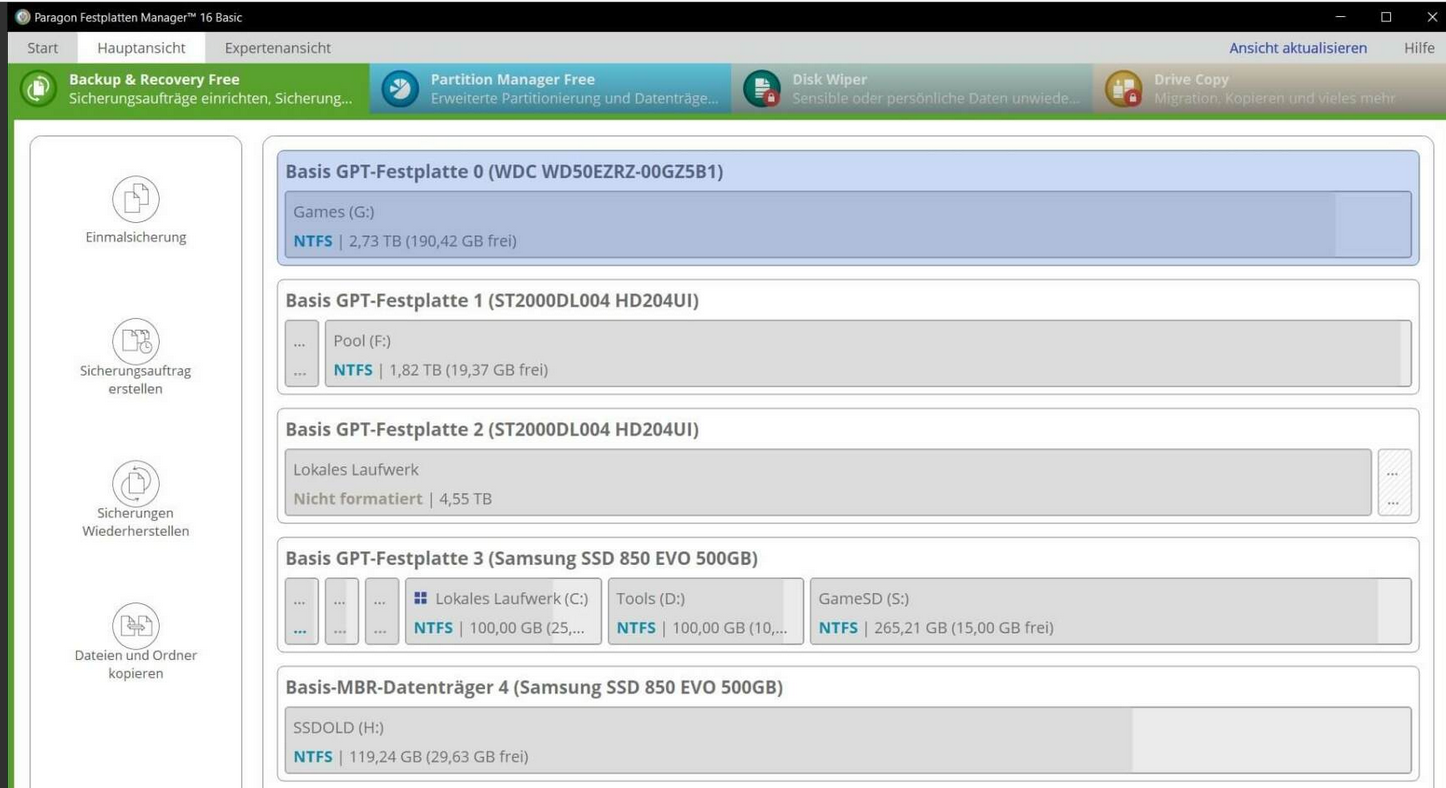
Task: Switch to the Start tab
Action: pos(42,48)
